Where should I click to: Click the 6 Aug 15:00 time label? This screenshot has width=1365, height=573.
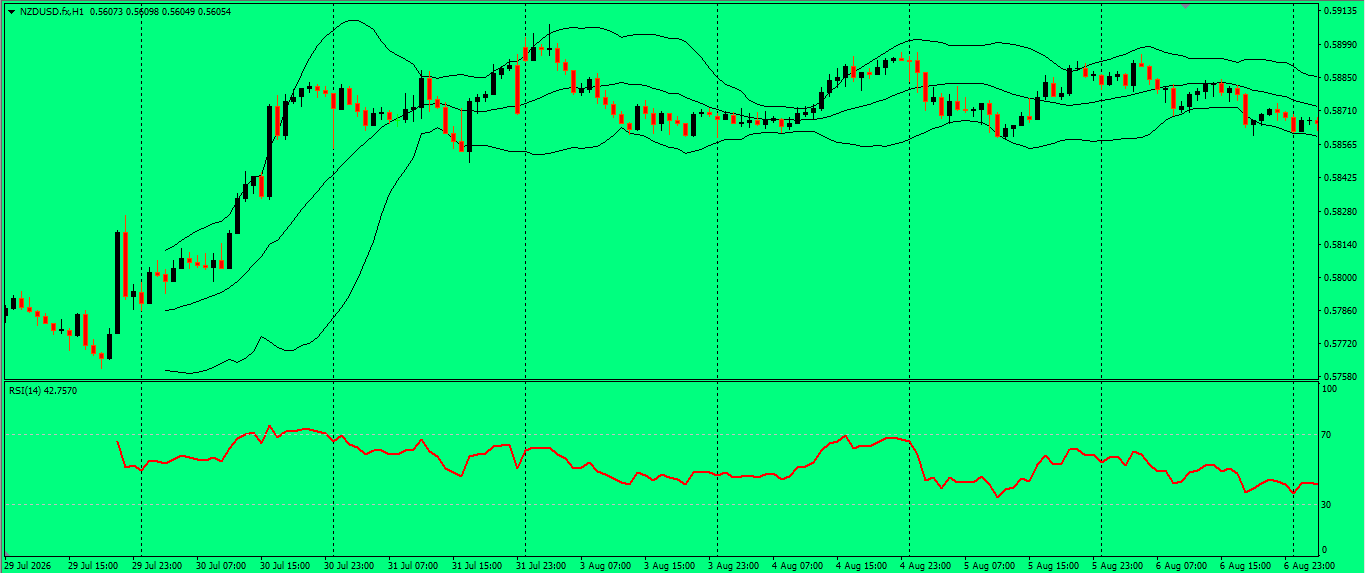[1244, 565]
